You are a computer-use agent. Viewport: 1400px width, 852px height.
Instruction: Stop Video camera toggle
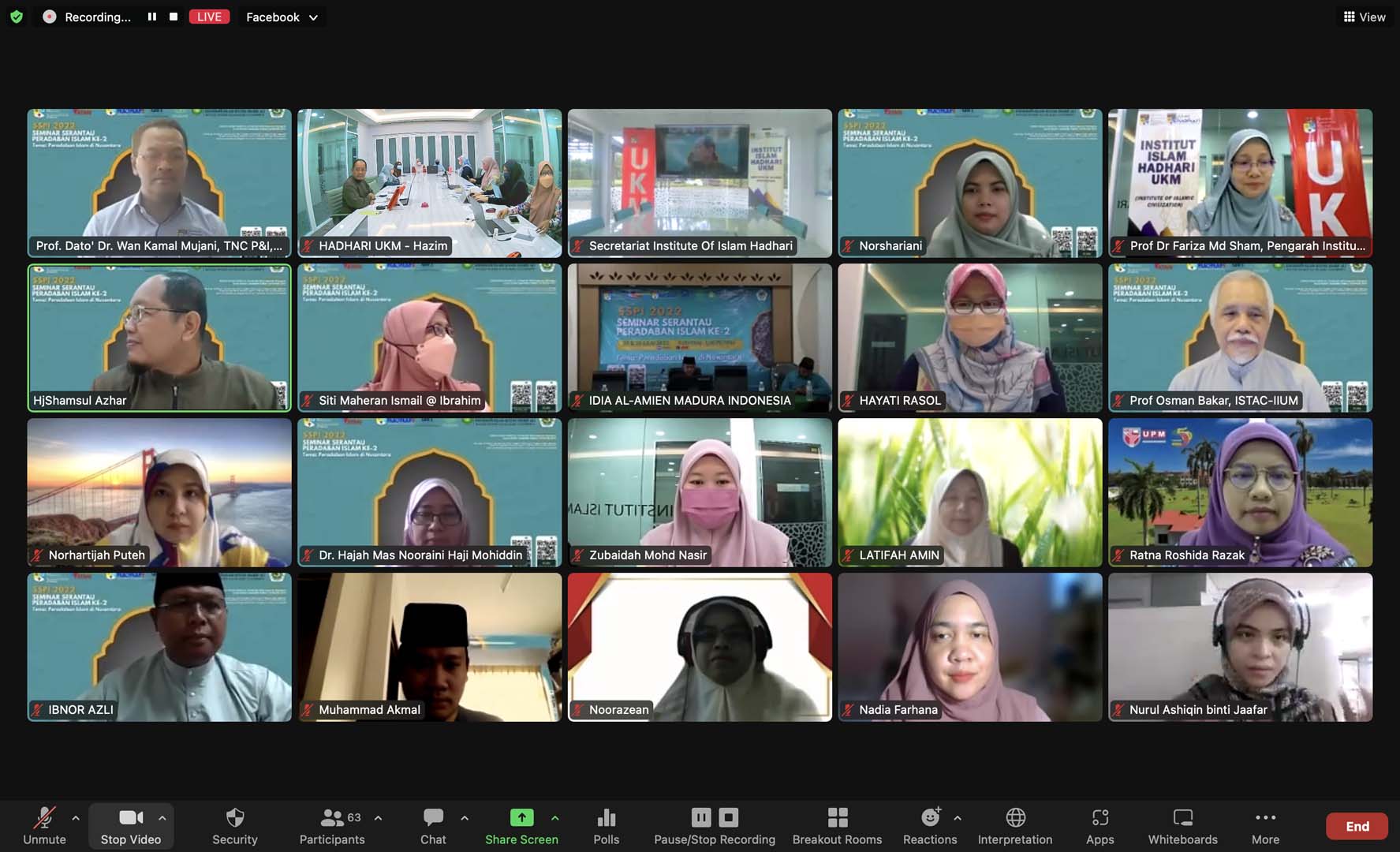click(131, 825)
